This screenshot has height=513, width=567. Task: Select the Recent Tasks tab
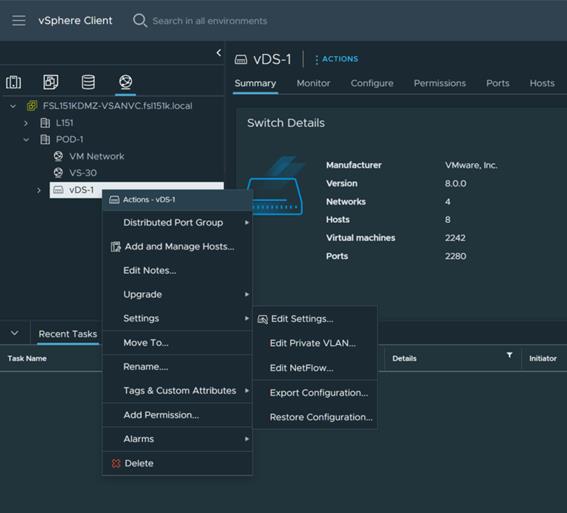[68, 334]
